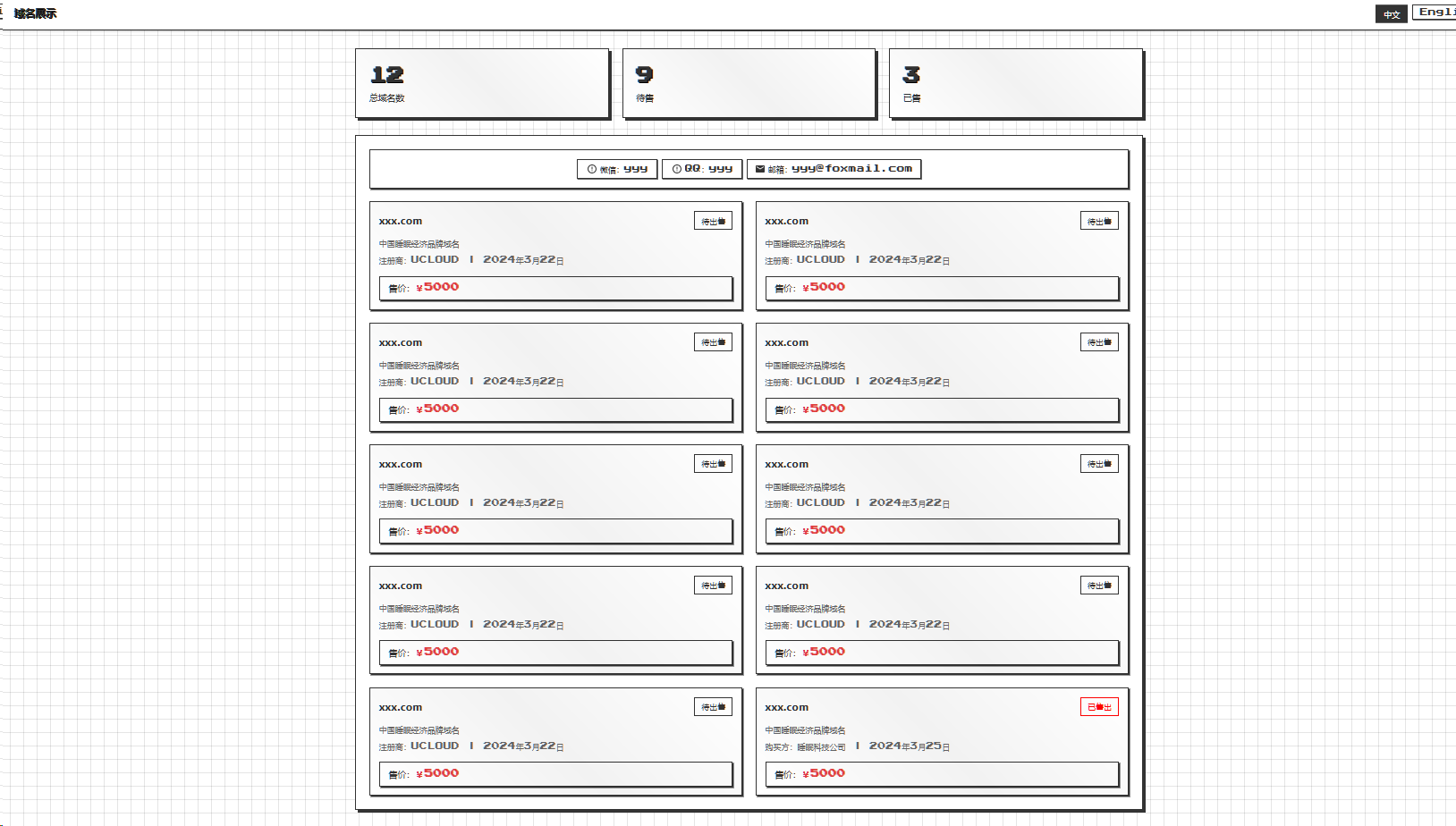
Task: Click the 总域名数 stat card showing 12
Action: (482, 83)
